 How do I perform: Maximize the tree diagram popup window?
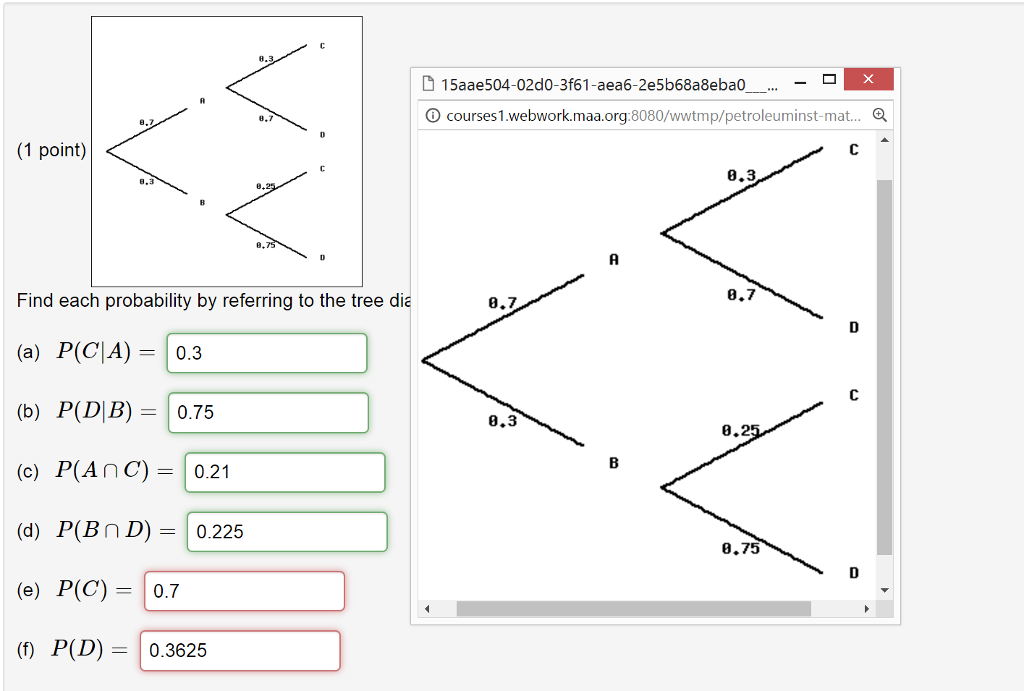(828, 79)
